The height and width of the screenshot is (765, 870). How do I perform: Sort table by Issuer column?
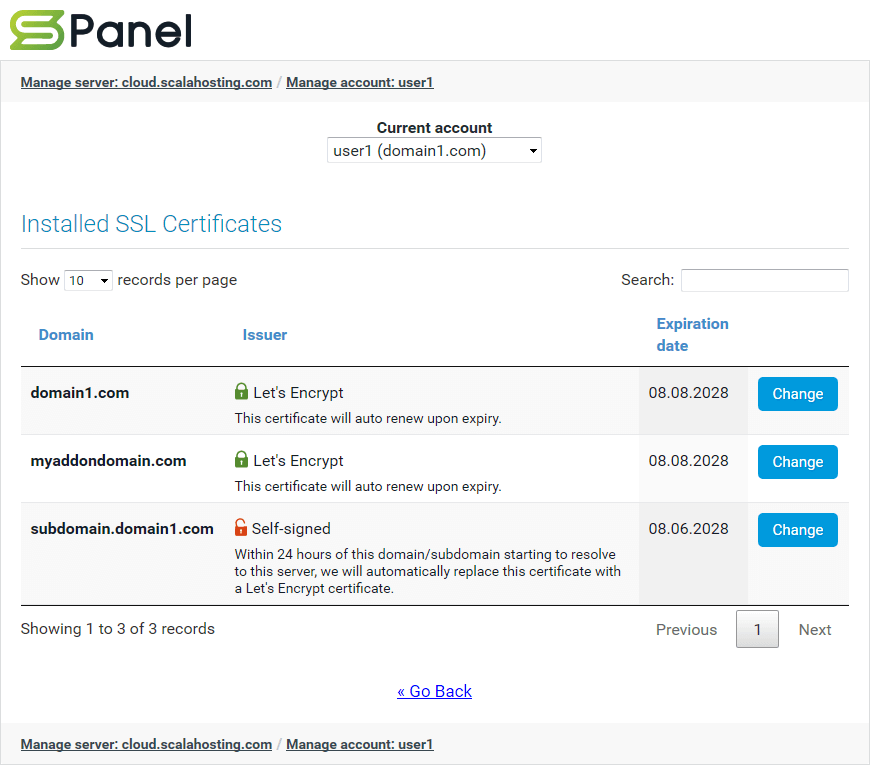click(264, 335)
